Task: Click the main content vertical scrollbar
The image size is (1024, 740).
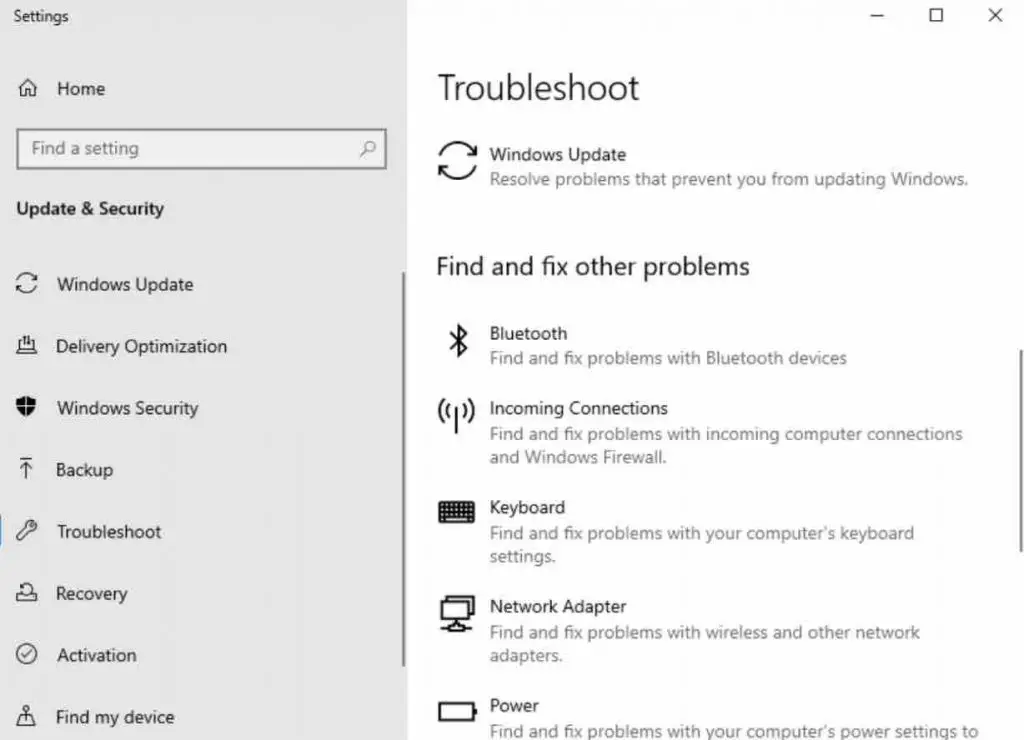Action: [x=1020, y=450]
